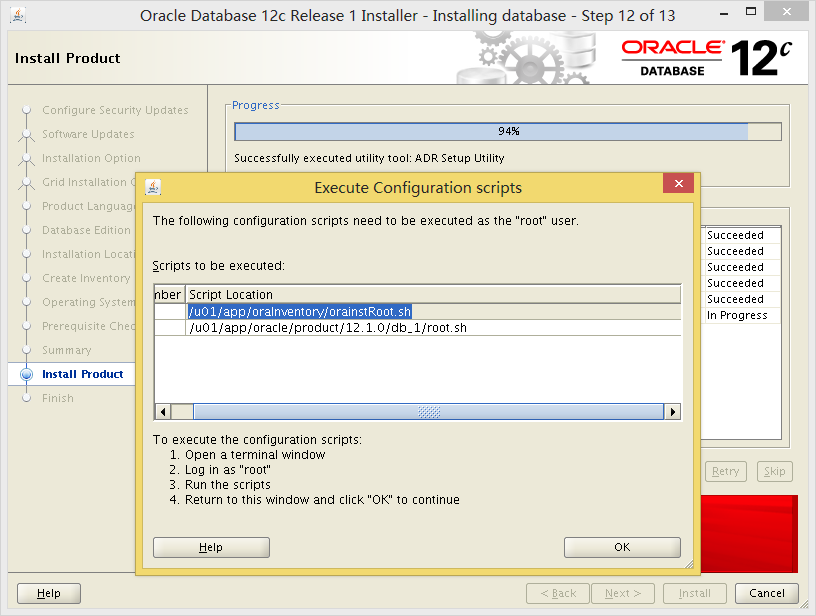Click the Java icon in installer title bar
Image resolution: width=816 pixels, height=616 pixels.
tap(15, 15)
